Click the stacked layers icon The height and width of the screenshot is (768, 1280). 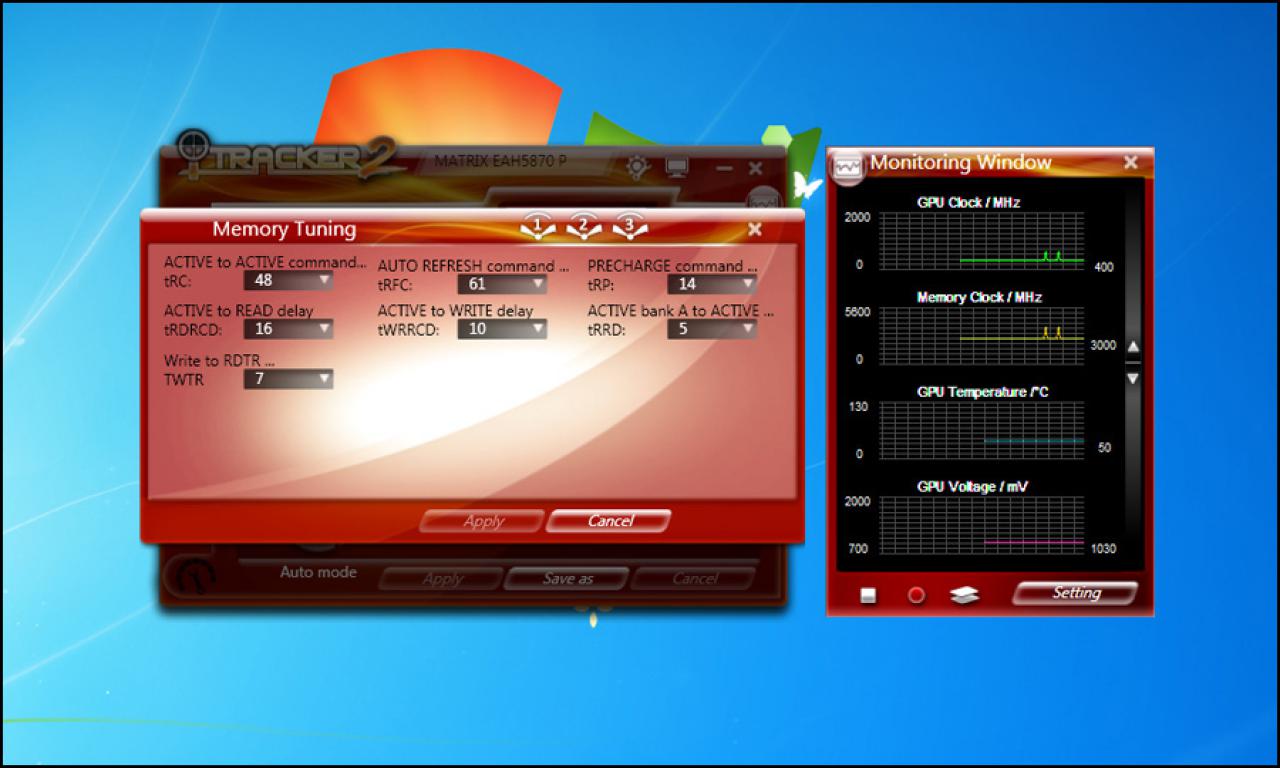(x=965, y=595)
